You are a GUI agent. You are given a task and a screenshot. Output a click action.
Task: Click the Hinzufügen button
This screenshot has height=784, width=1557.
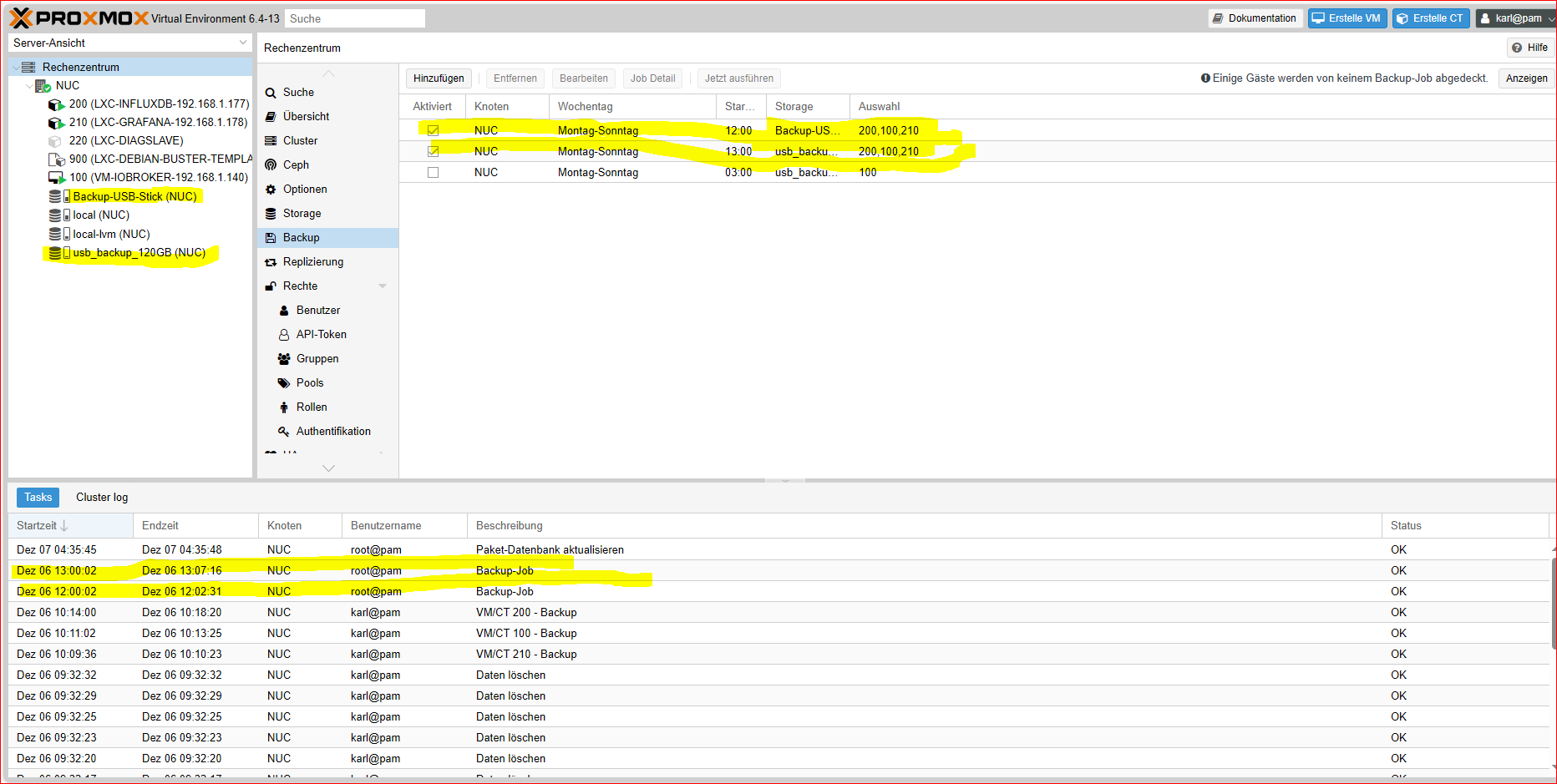pos(439,78)
